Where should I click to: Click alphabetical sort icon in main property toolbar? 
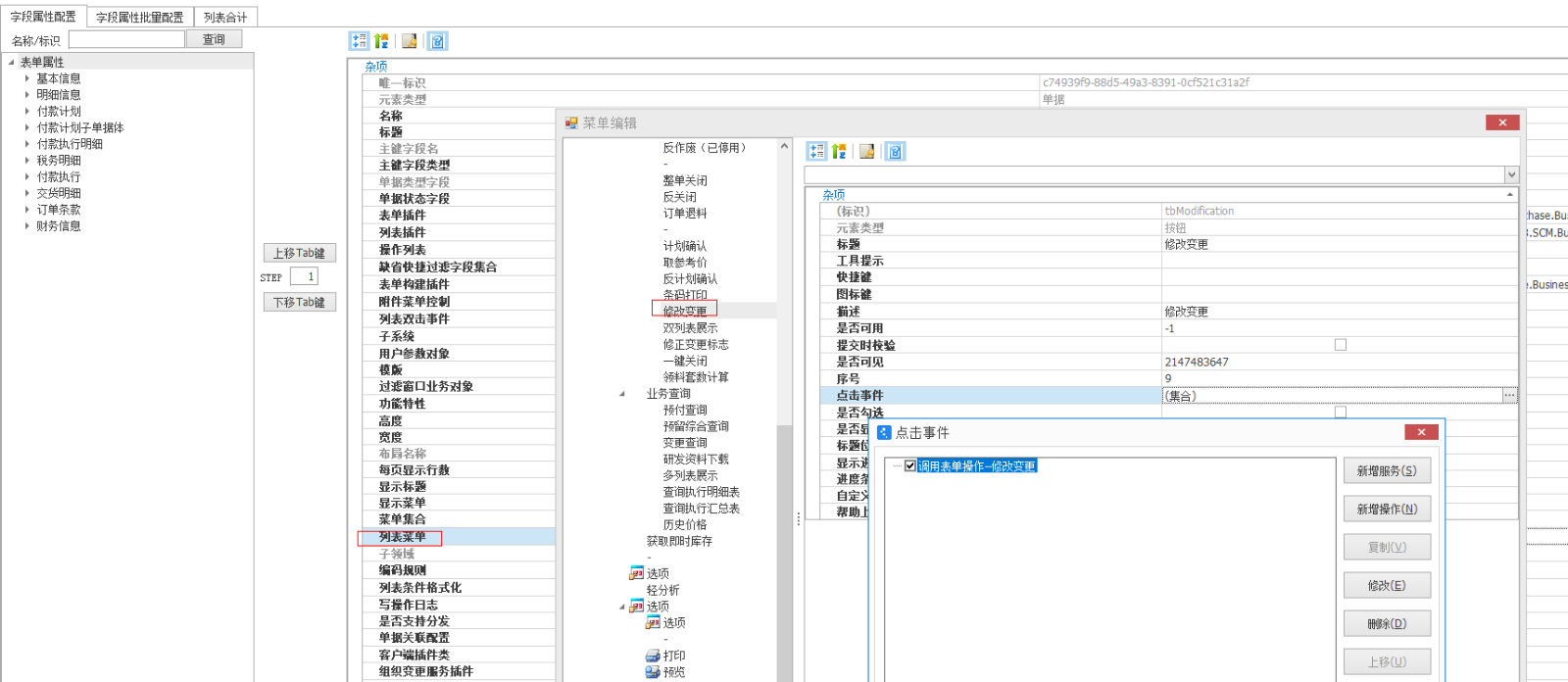[381, 41]
